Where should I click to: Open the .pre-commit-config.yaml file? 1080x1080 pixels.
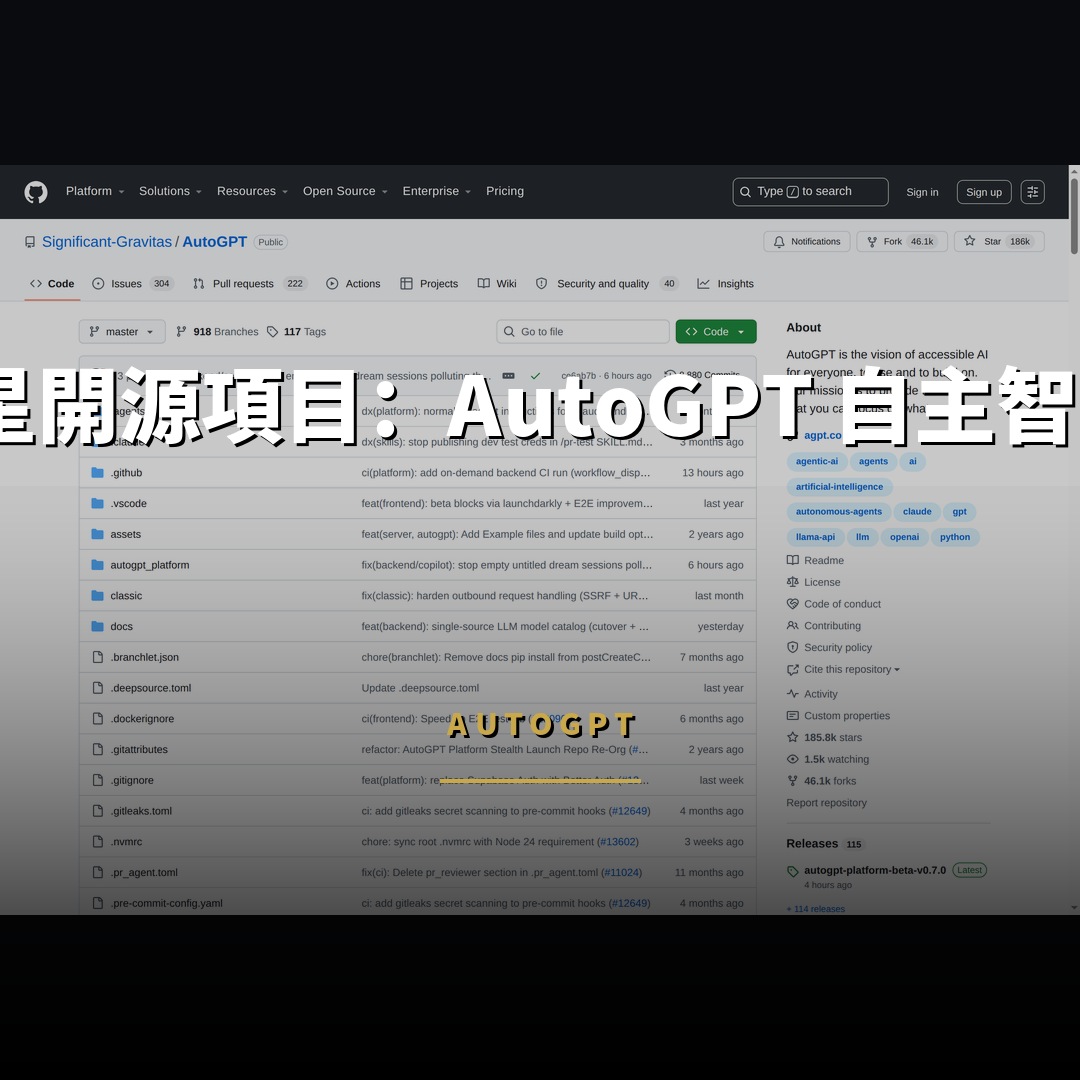(167, 904)
